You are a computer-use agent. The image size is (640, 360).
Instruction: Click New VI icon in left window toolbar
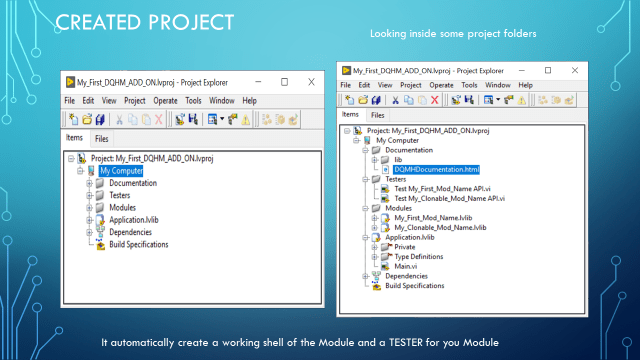[x=73, y=119]
